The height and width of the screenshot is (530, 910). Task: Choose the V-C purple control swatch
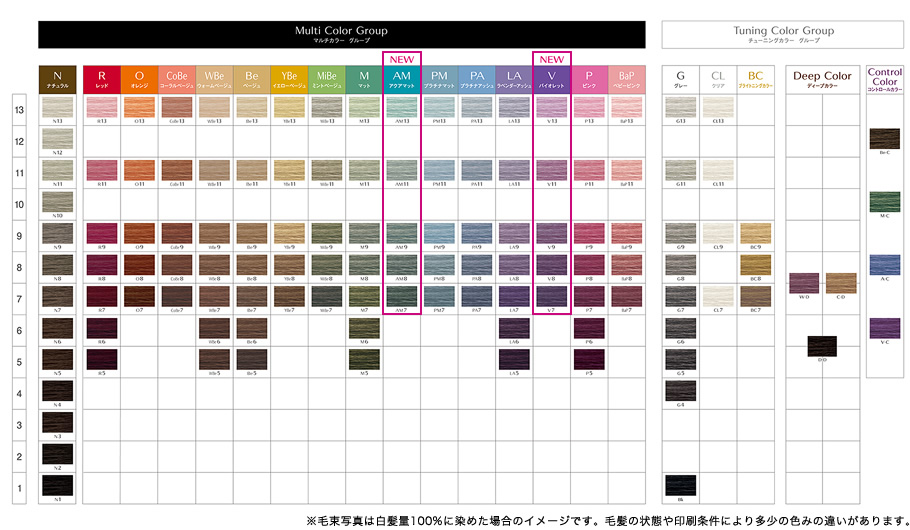[x=884, y=327]
